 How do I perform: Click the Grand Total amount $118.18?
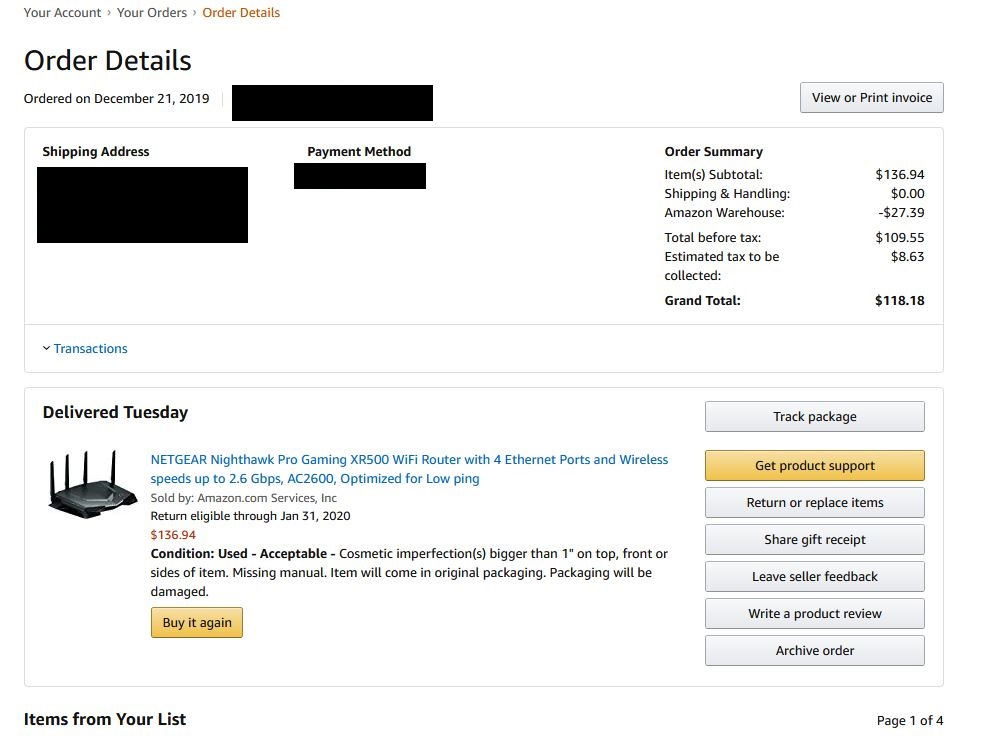pyautogui.click(x=899, y=301)
